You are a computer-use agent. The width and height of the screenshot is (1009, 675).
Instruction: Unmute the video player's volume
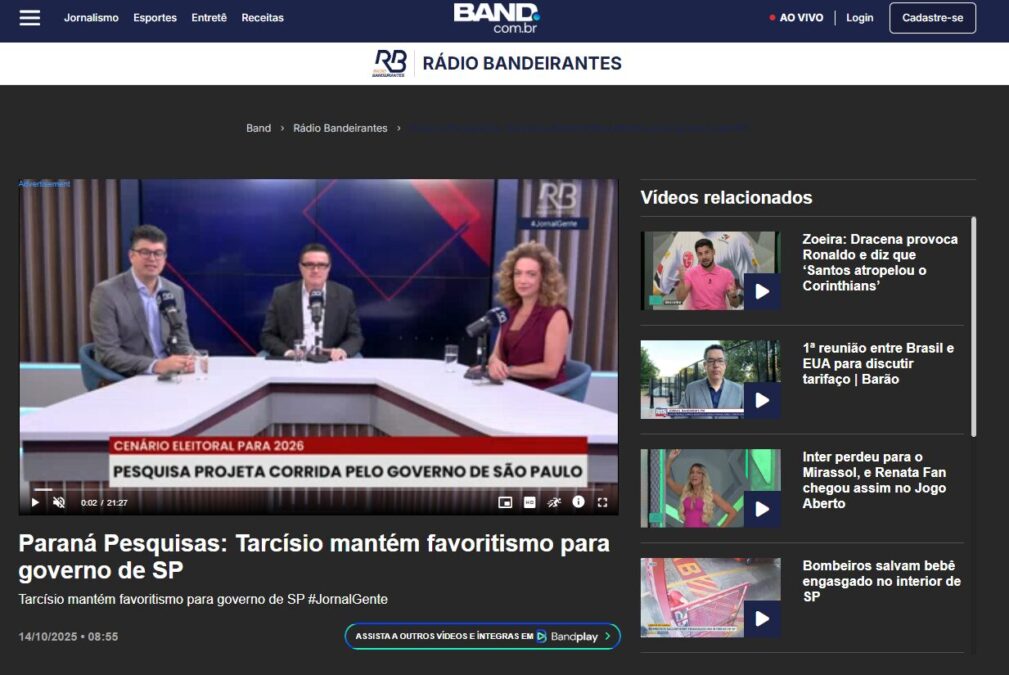point(59,503)
